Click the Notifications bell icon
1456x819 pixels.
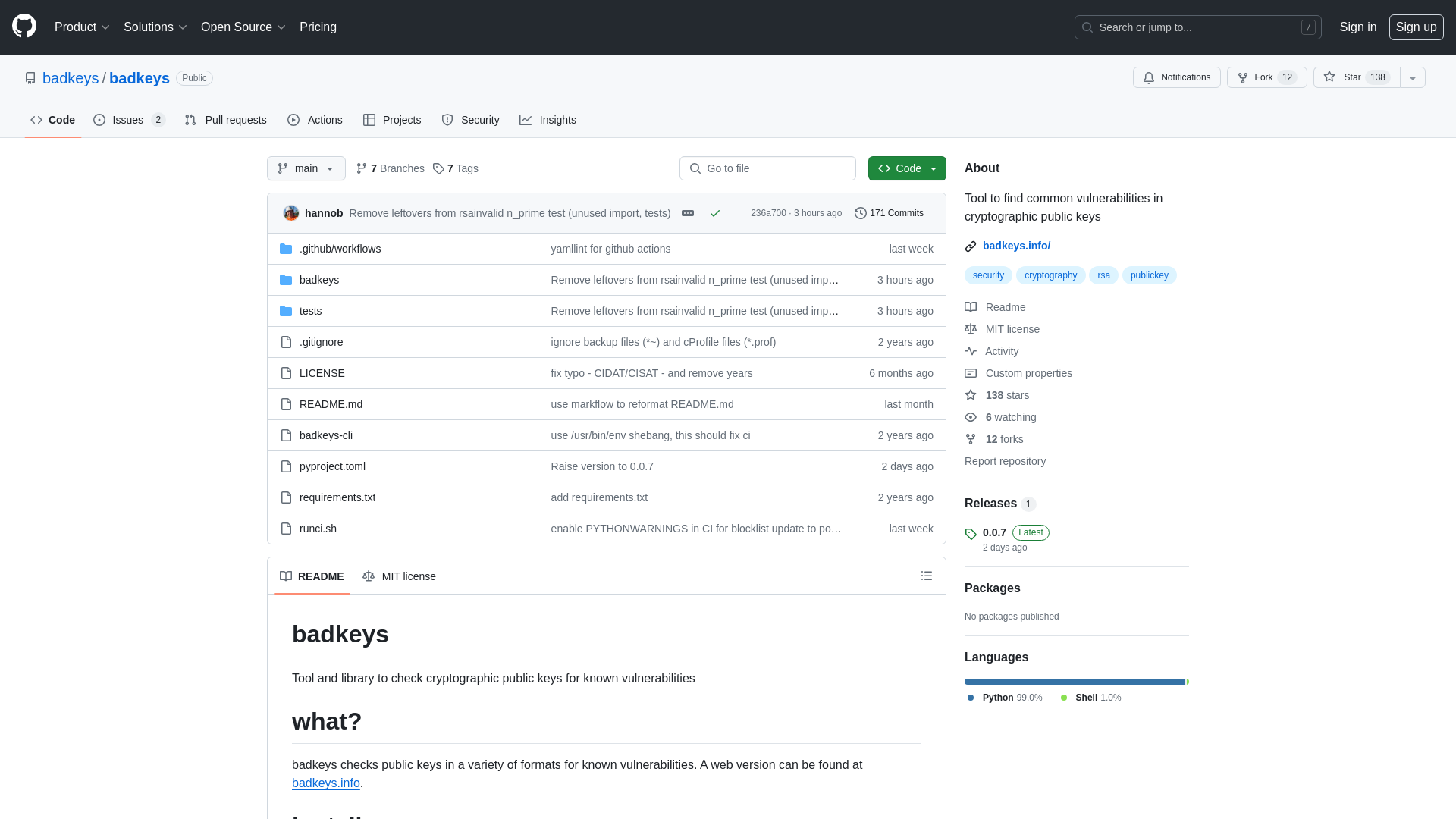point(1148,77)
